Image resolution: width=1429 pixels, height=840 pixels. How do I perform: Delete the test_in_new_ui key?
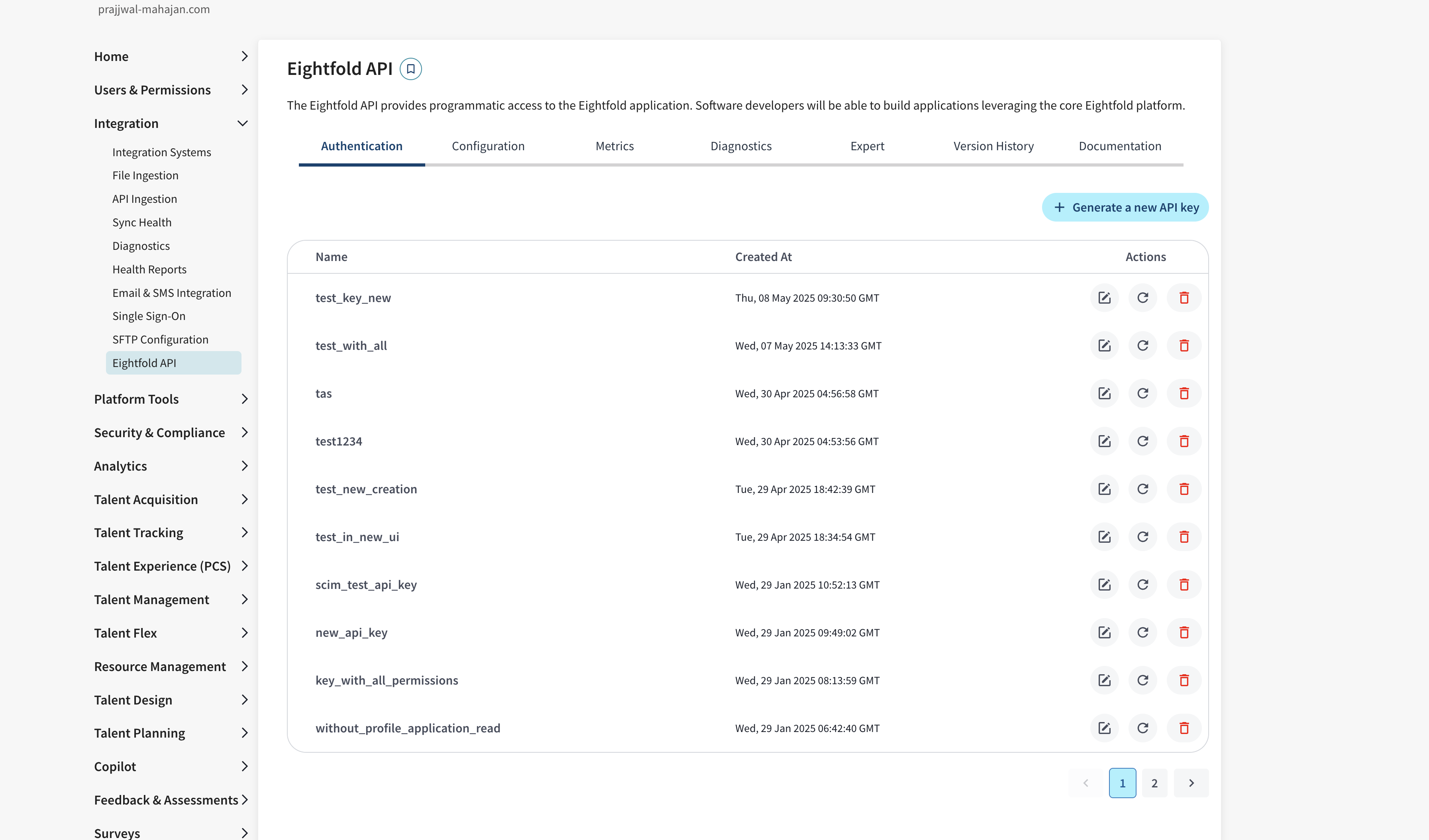[x=1184, y=537]
